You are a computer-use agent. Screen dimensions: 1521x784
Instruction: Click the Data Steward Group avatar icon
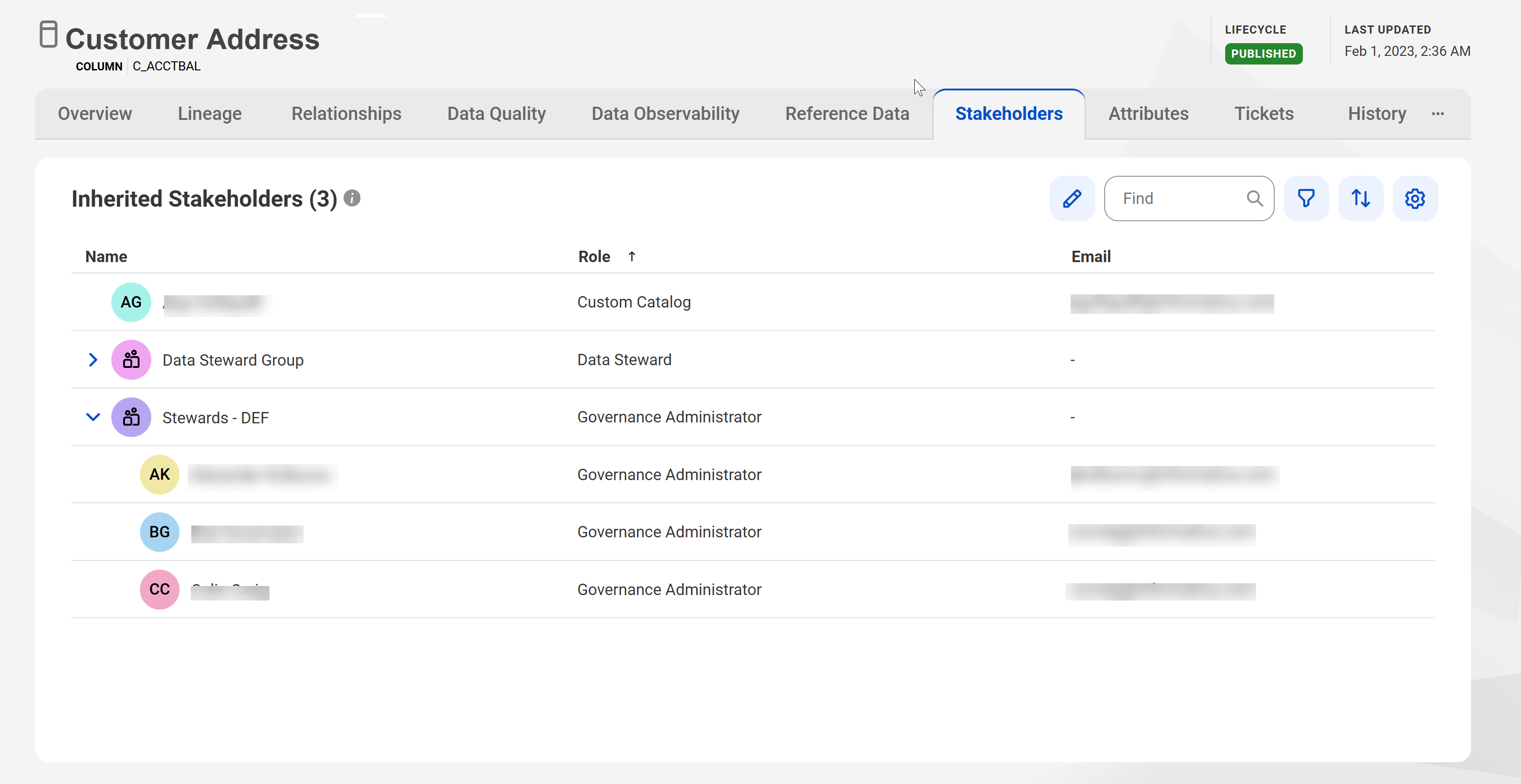click(x=131, y=360)
